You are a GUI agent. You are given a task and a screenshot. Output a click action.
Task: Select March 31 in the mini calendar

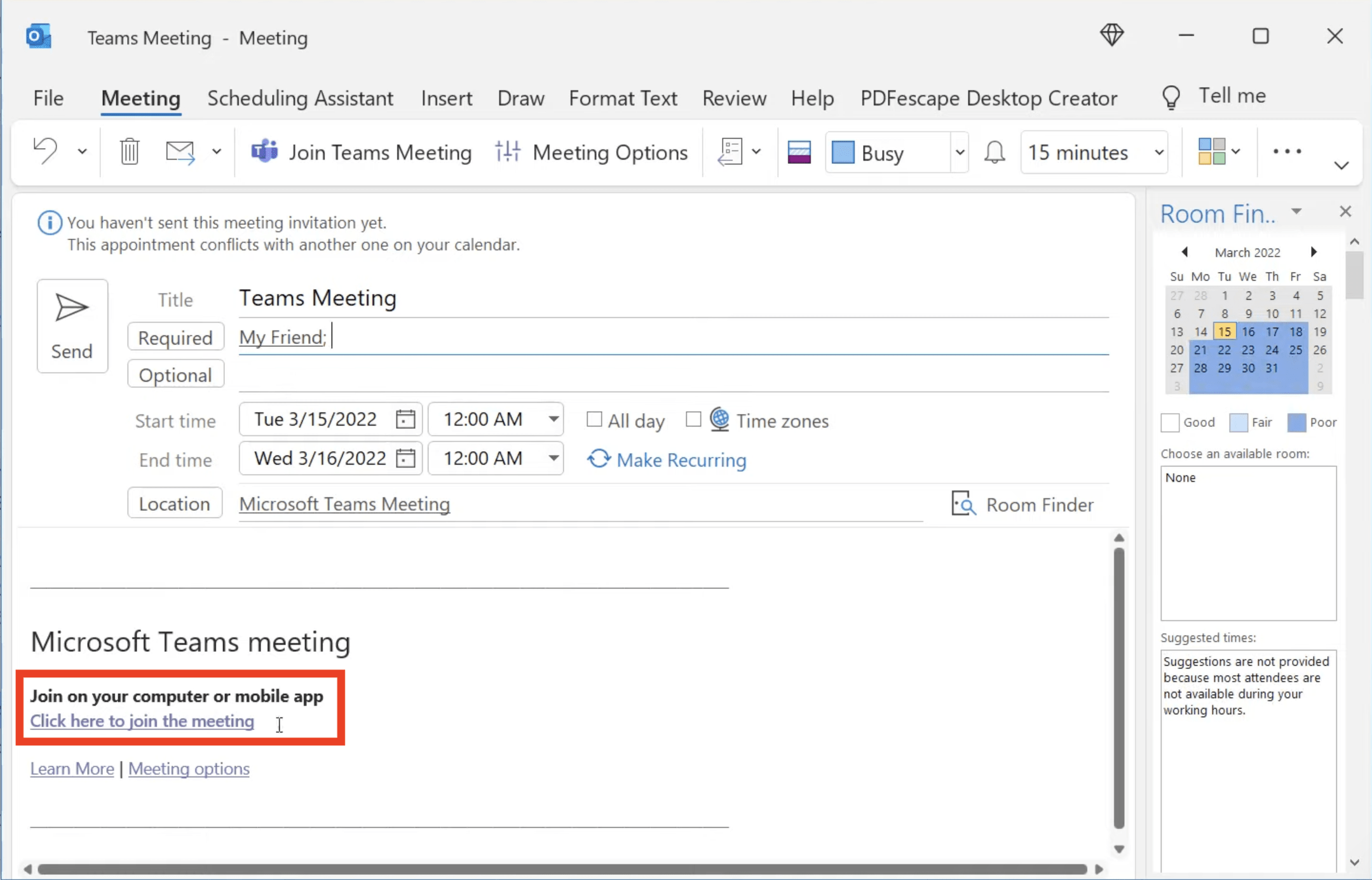pyautogui.click(x=1272, y=369)
